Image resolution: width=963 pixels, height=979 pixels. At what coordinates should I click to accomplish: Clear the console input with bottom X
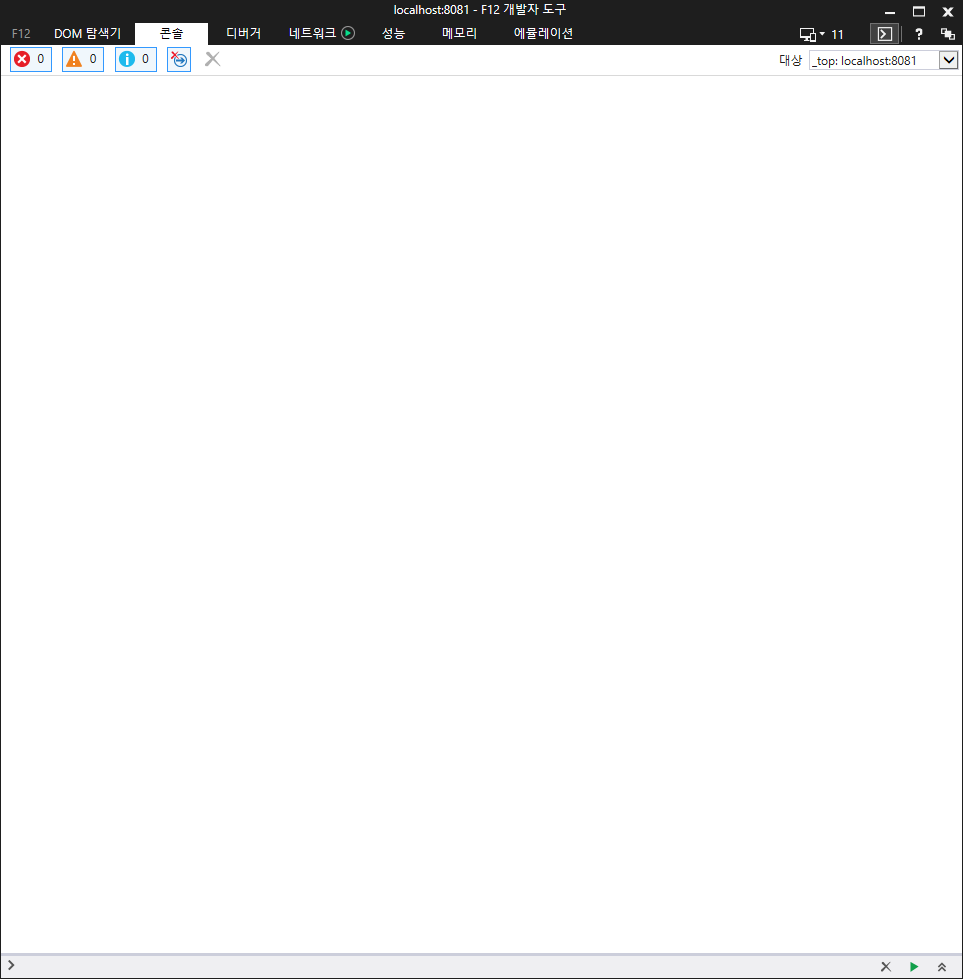click(x=886, y=967)
